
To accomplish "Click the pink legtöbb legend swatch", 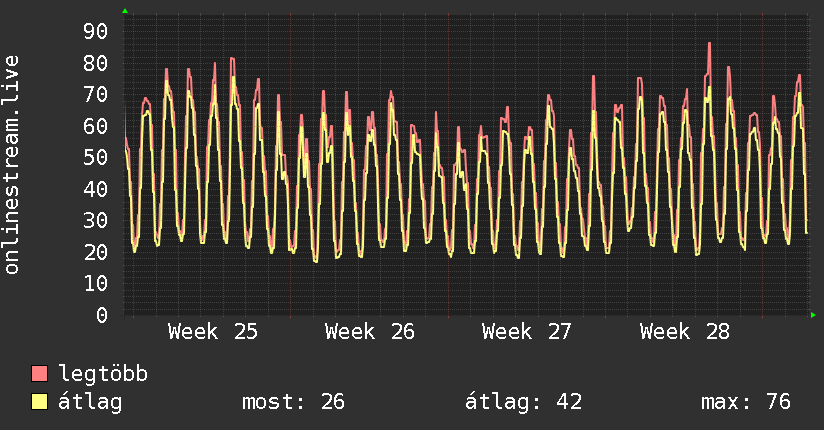I will (39, 373).
